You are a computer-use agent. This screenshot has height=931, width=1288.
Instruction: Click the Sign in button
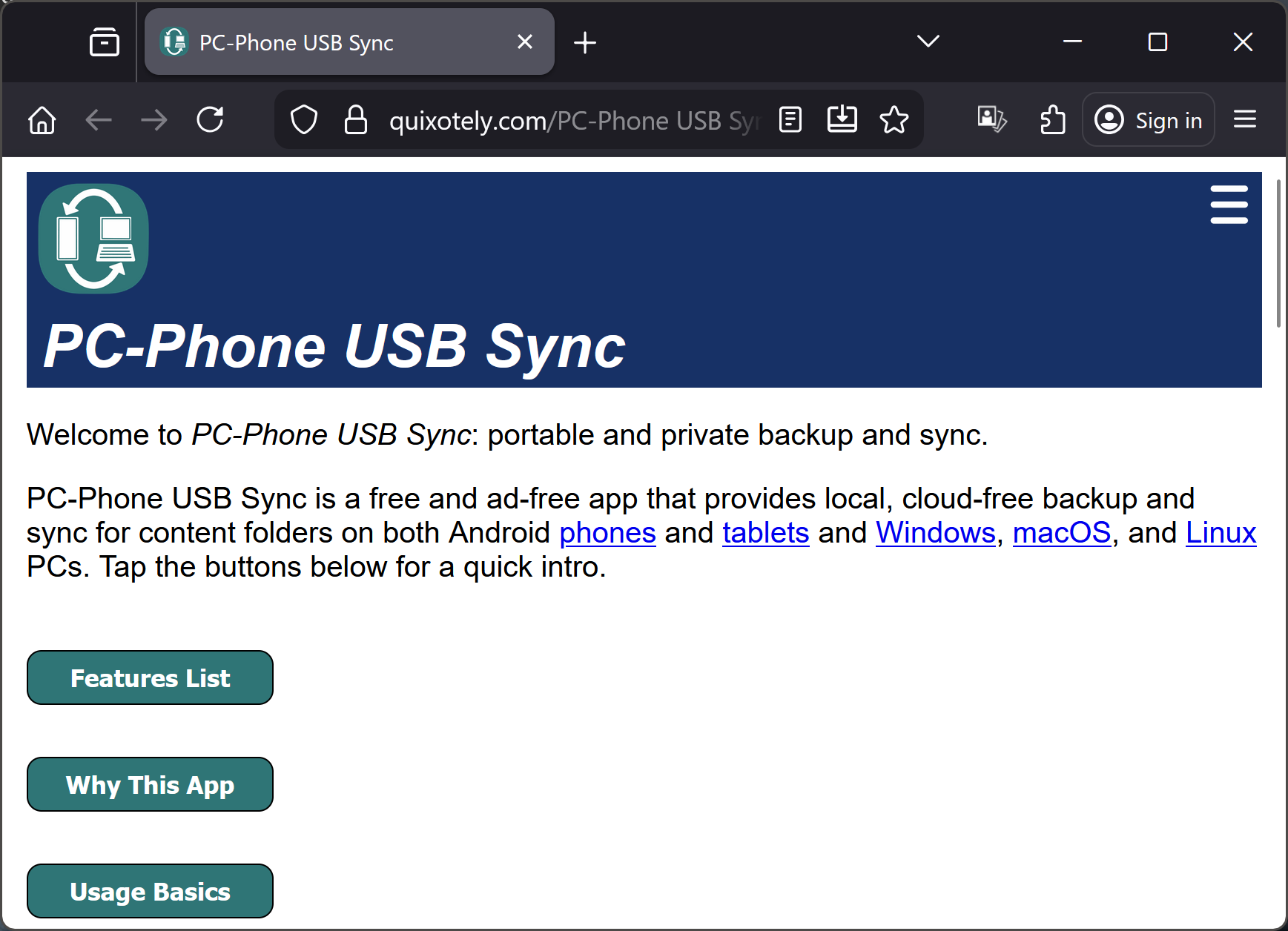coord(1148,120)
